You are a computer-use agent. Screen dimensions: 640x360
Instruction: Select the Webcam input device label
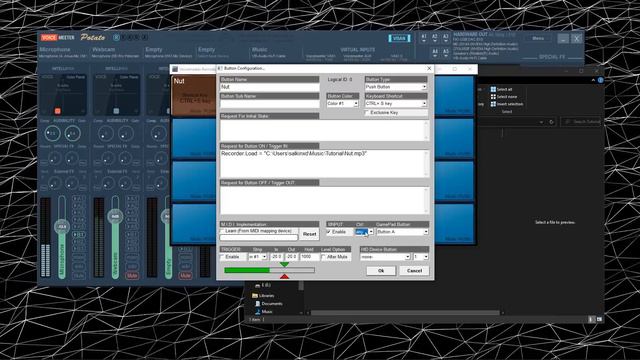coord(104,49)
